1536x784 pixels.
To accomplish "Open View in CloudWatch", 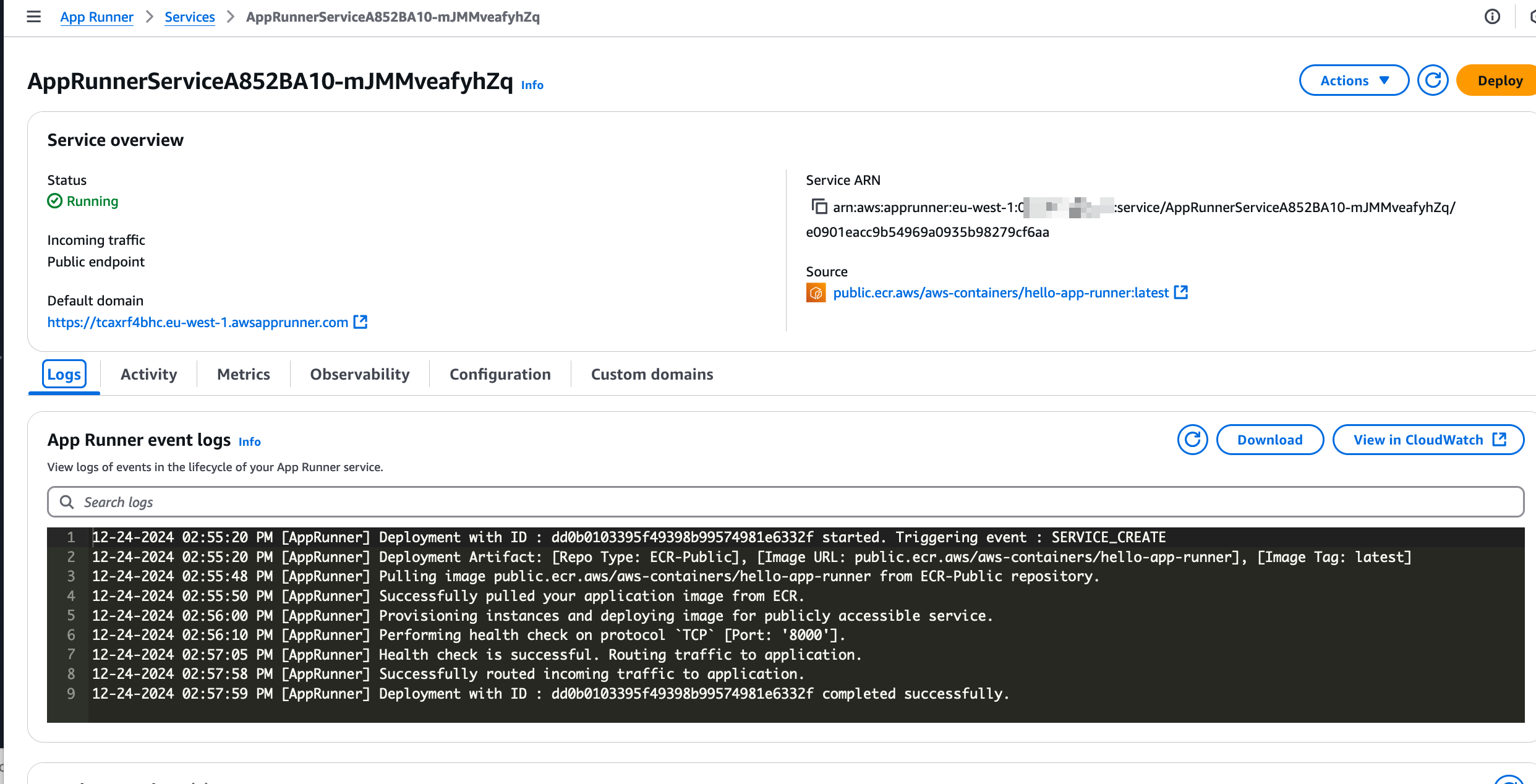I will coord(1428,440).
